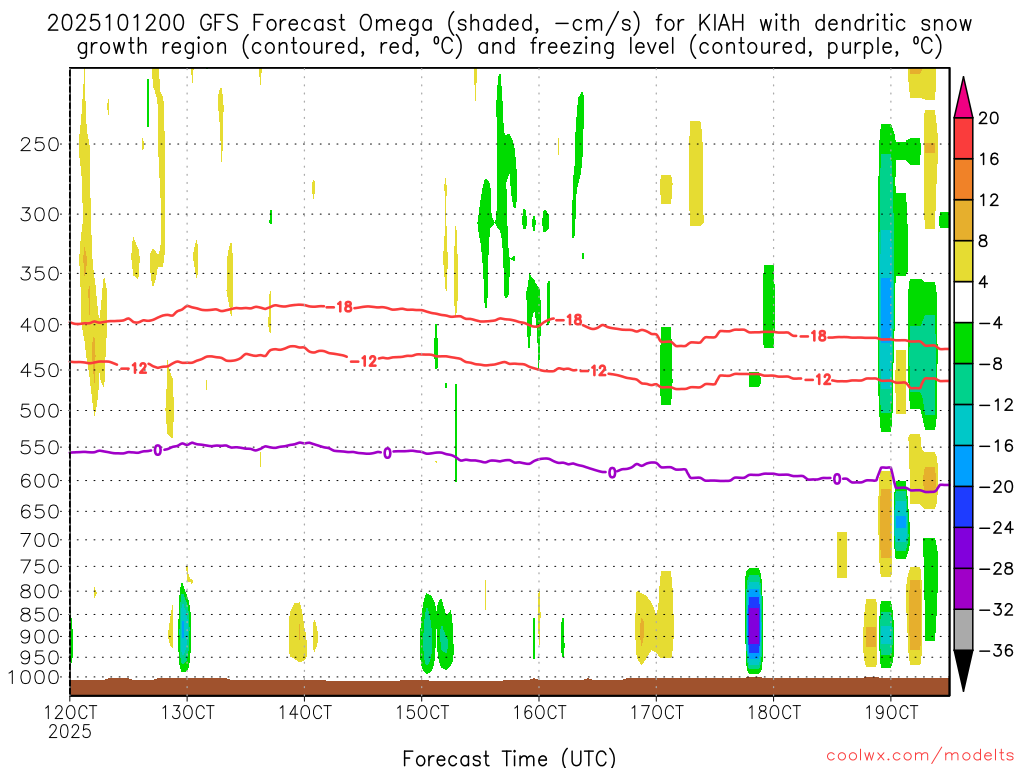Screen dimensions: 1024x768
Task: Click the dark blue swatch between -20 and -24
Action: [x=963, y=507]
